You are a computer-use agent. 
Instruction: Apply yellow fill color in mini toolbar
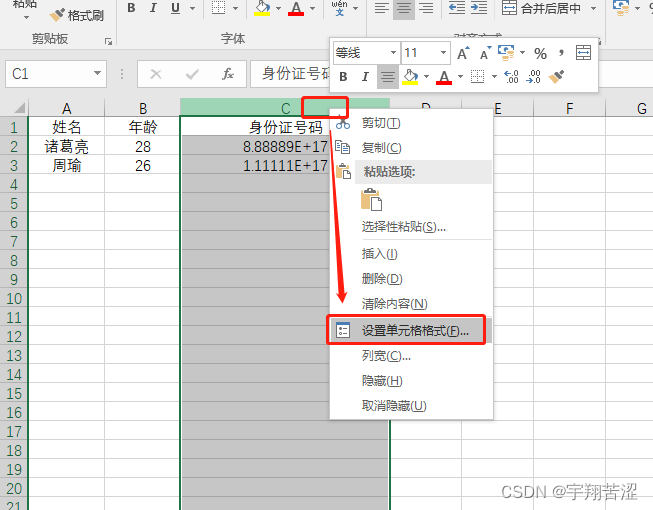(410, 77)
